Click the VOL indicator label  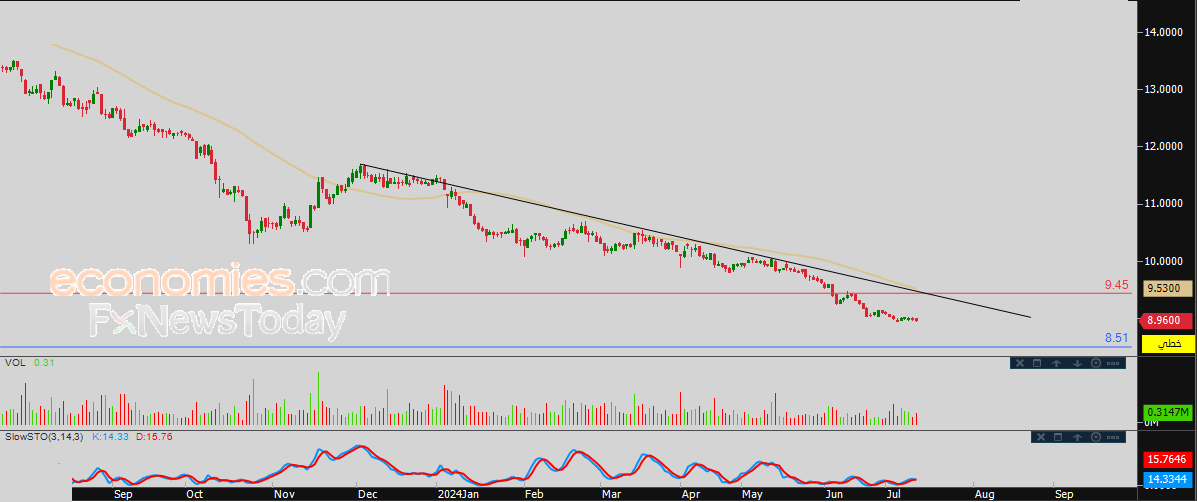click(x=15, y=363)
